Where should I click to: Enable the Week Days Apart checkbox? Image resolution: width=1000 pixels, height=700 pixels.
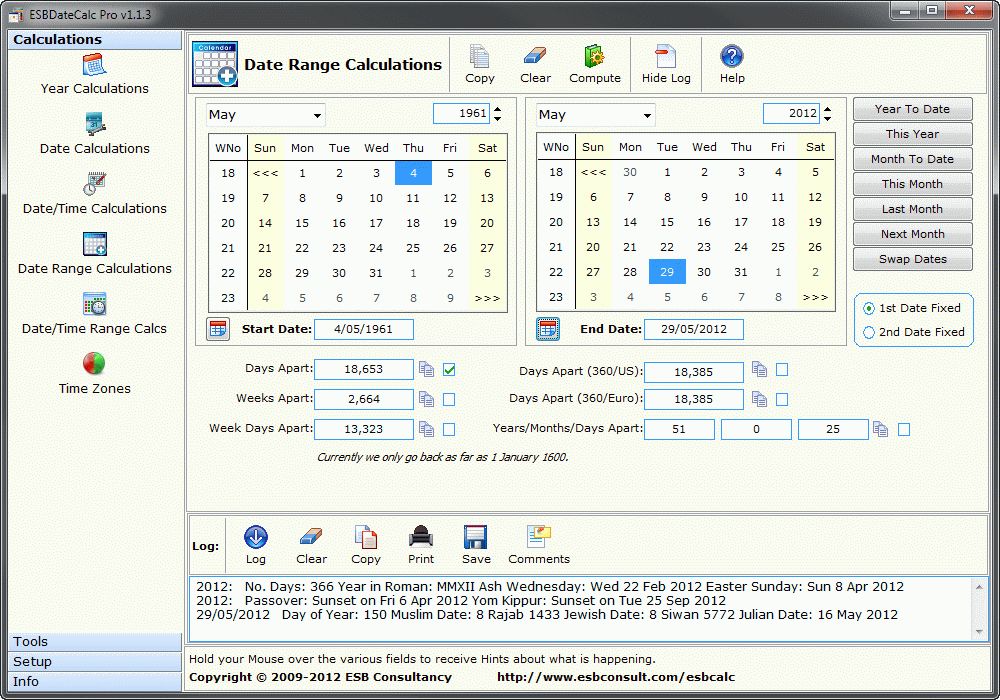tap(449, 429)
